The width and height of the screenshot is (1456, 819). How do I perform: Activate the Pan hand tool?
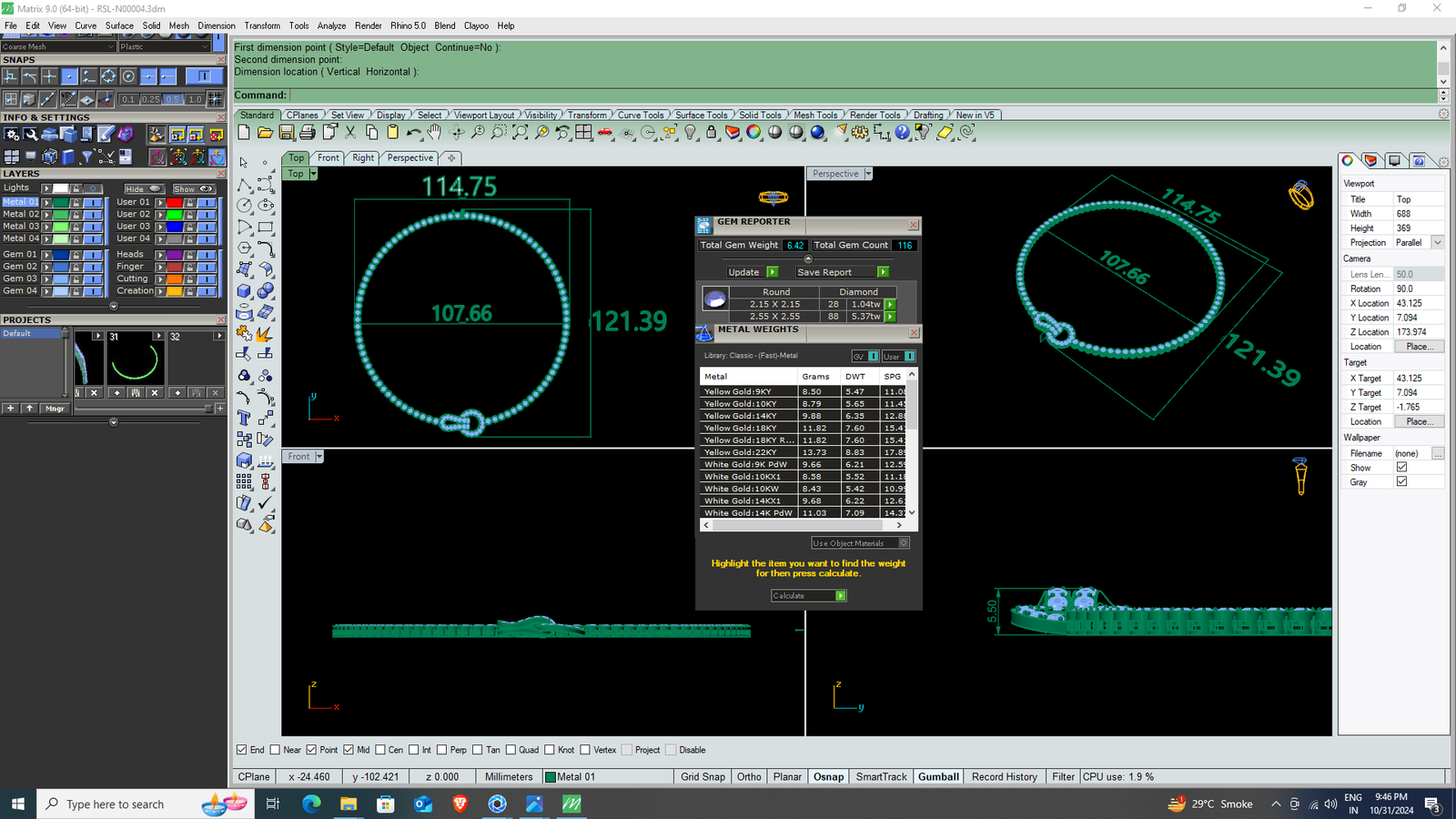(435, 133)
